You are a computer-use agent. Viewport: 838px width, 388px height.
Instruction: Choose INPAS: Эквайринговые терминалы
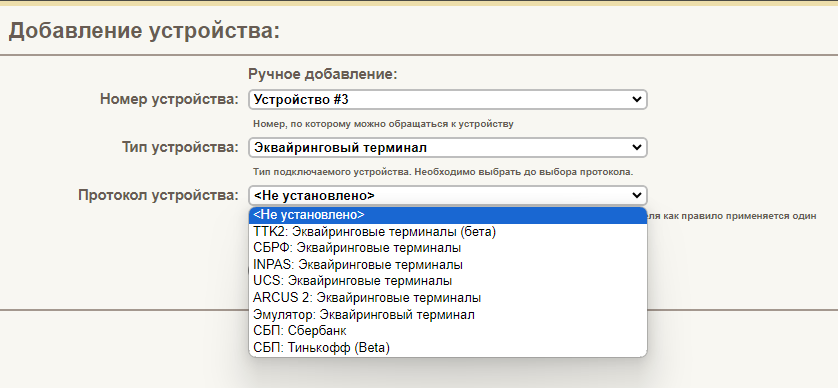448,265
